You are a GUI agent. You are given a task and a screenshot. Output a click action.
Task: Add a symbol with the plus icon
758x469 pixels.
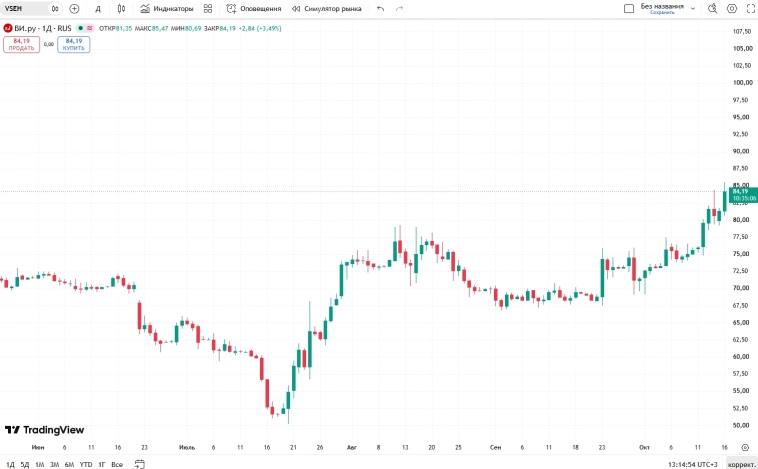tap(74, 8)
